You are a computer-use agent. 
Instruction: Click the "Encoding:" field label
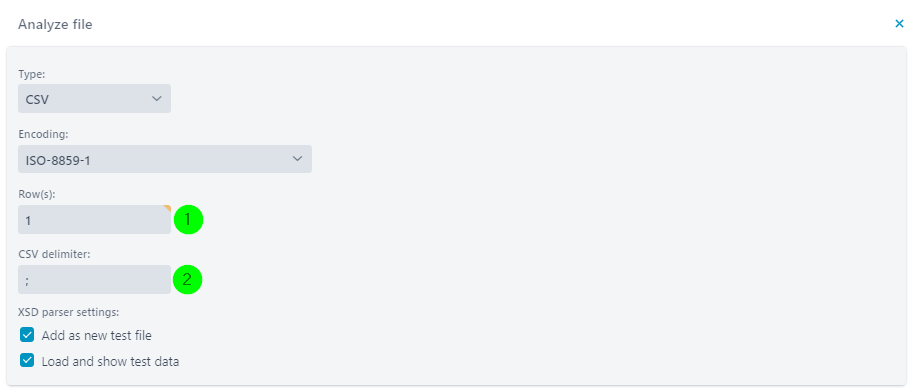click(43, 134)
